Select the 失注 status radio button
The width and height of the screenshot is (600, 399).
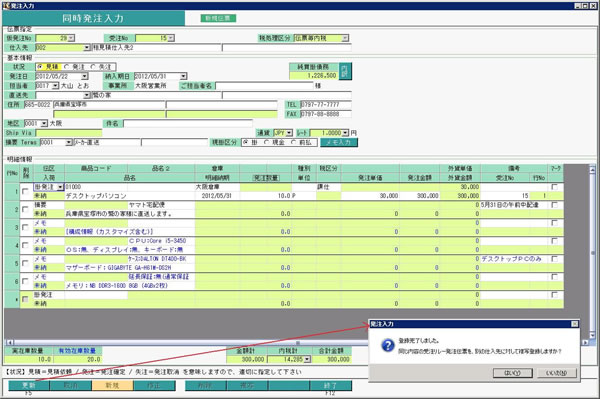(x=93, y=67)
